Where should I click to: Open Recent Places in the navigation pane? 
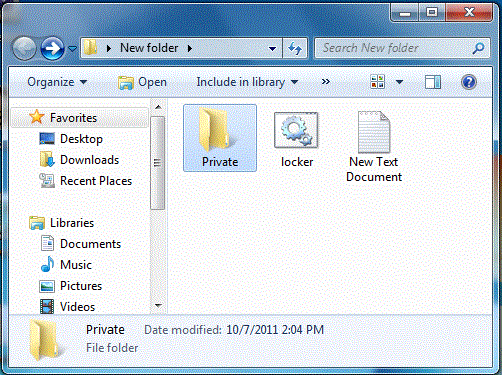coord(96,181)
